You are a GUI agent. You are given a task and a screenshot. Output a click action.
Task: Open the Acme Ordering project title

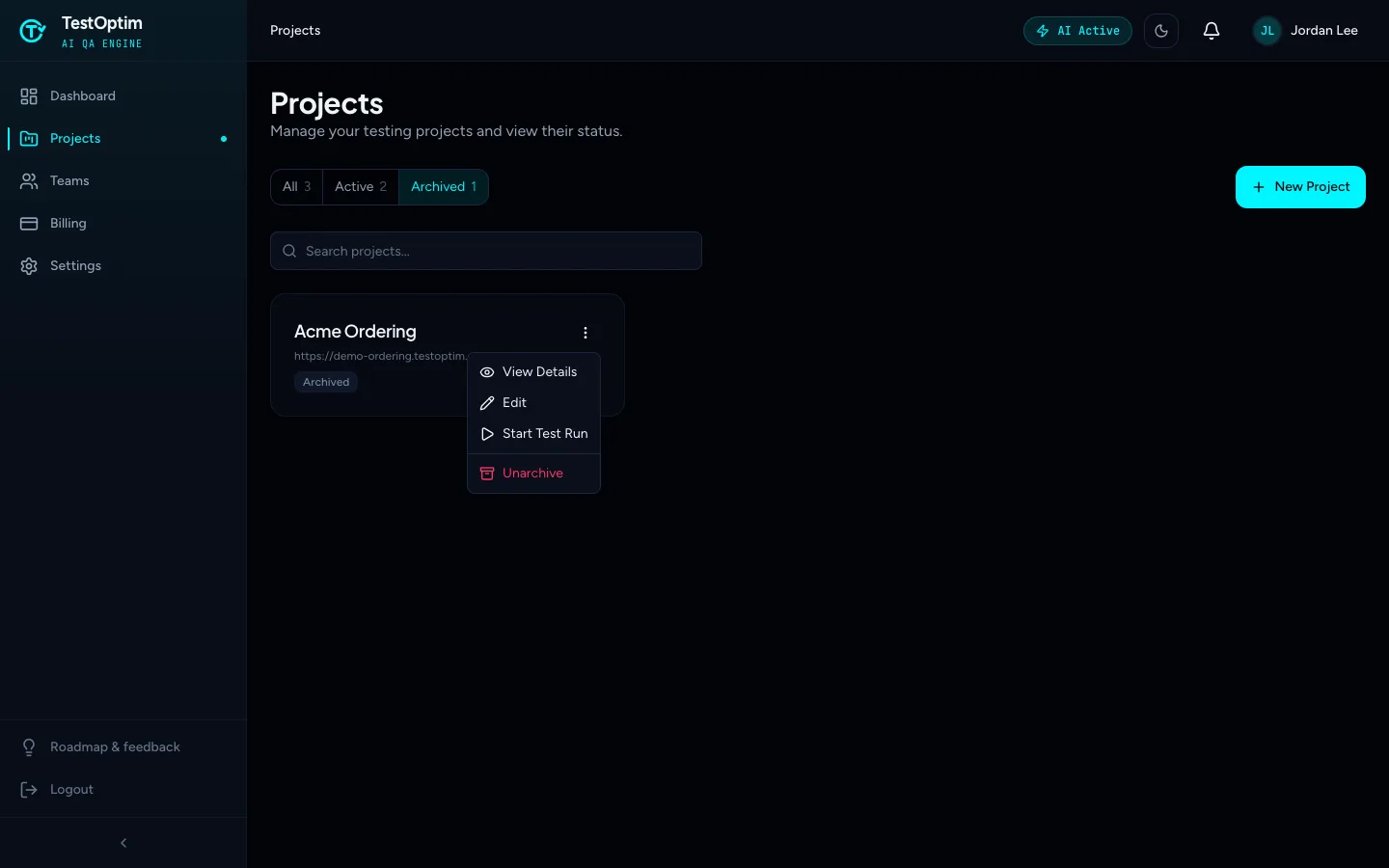355,332
